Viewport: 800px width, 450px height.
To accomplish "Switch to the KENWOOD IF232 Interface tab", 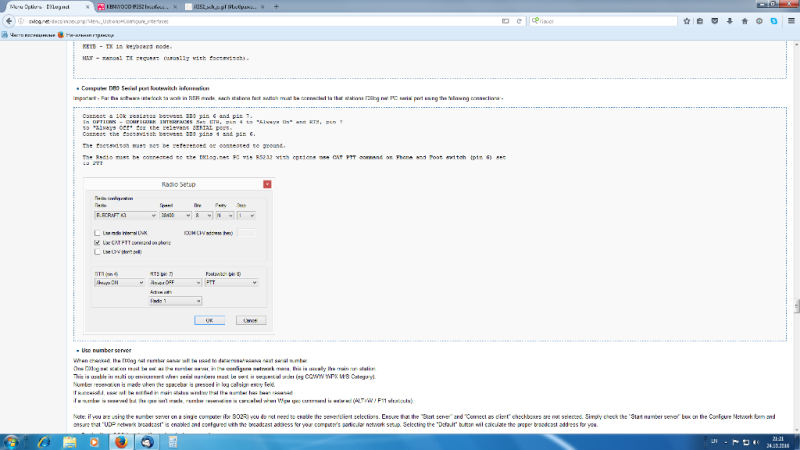I will coord(137,7).
